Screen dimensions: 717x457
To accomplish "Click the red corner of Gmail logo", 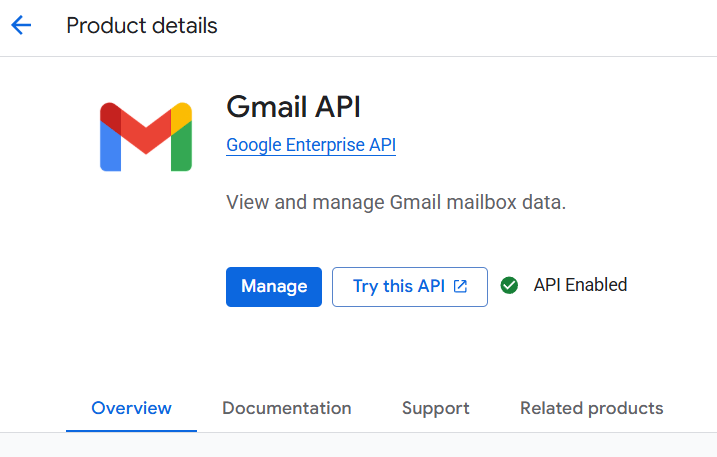I will point(110,114).
